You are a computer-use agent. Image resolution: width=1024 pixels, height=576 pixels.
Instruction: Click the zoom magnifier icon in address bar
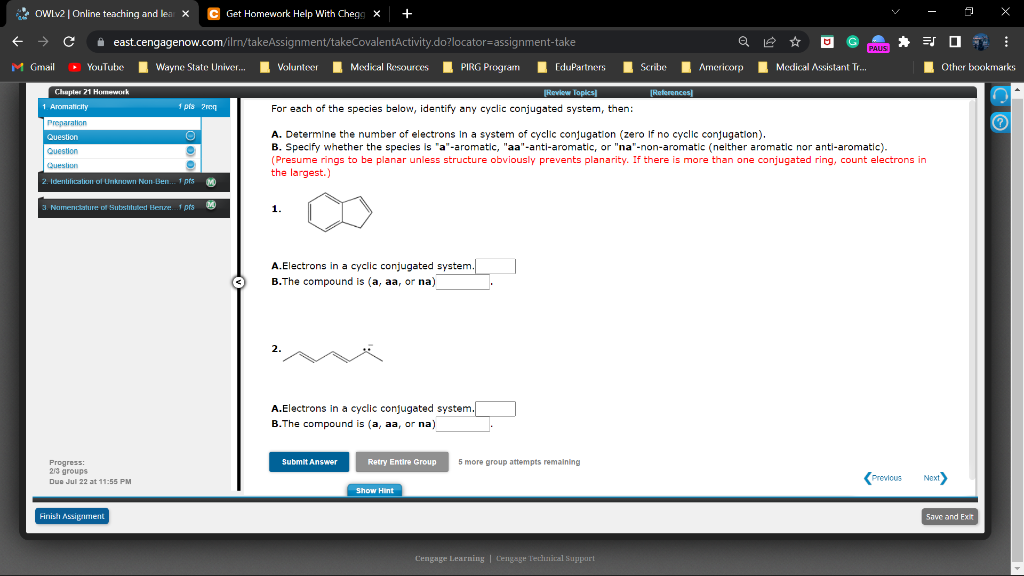click(x=744, y=42)
